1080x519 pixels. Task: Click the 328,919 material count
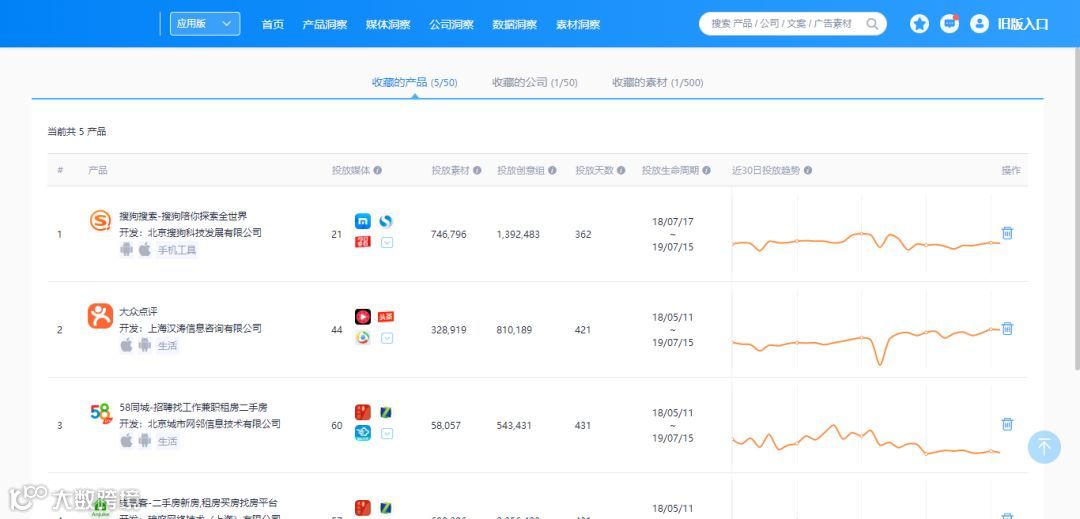(448, 330)
